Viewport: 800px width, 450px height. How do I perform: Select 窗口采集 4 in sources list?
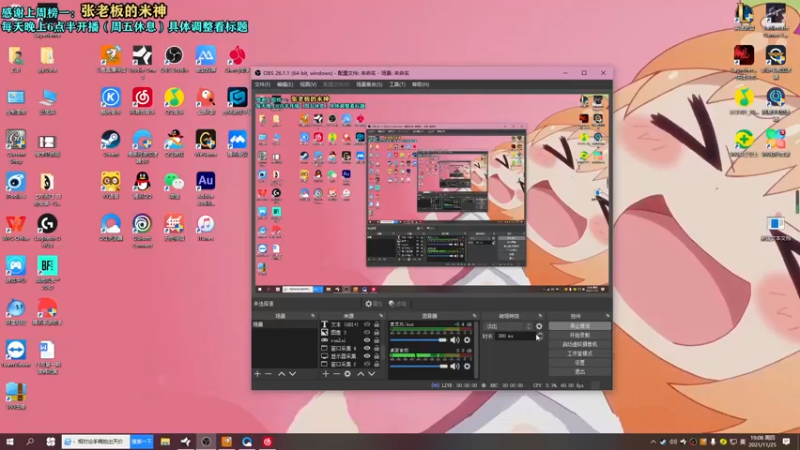(343, 348)
